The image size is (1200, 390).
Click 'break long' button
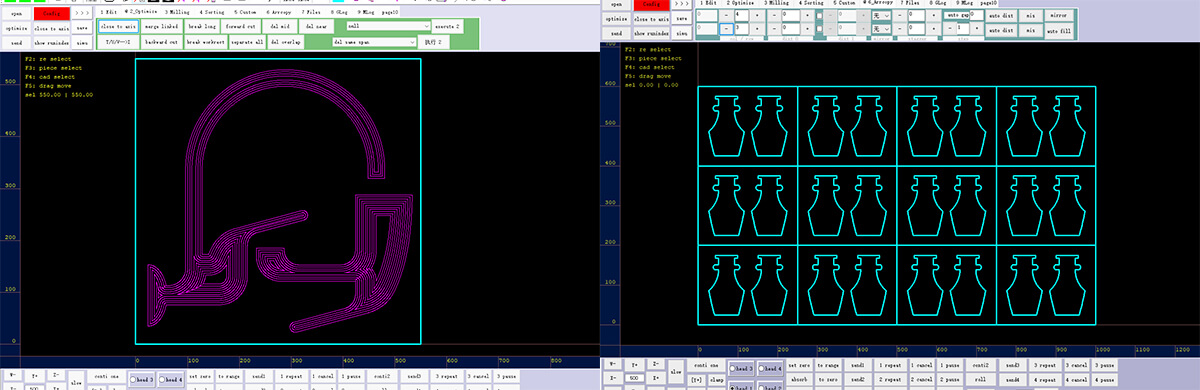point(201,26)
